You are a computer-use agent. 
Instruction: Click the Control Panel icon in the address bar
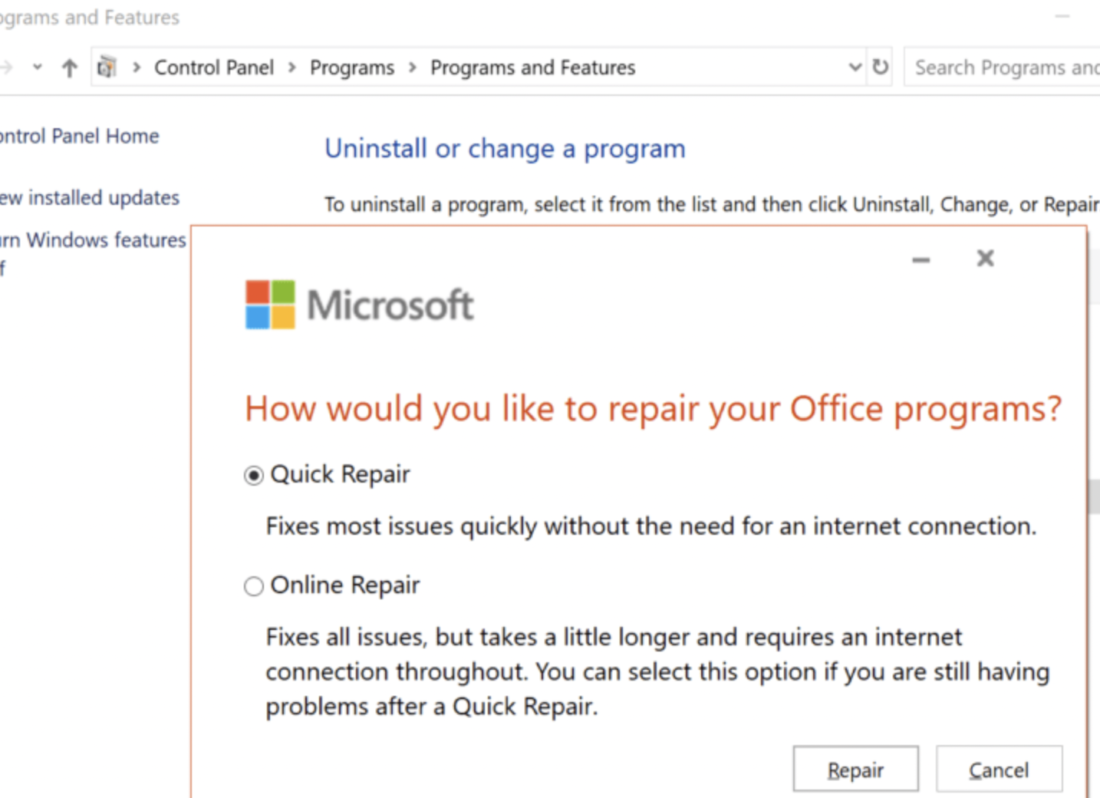106,66
